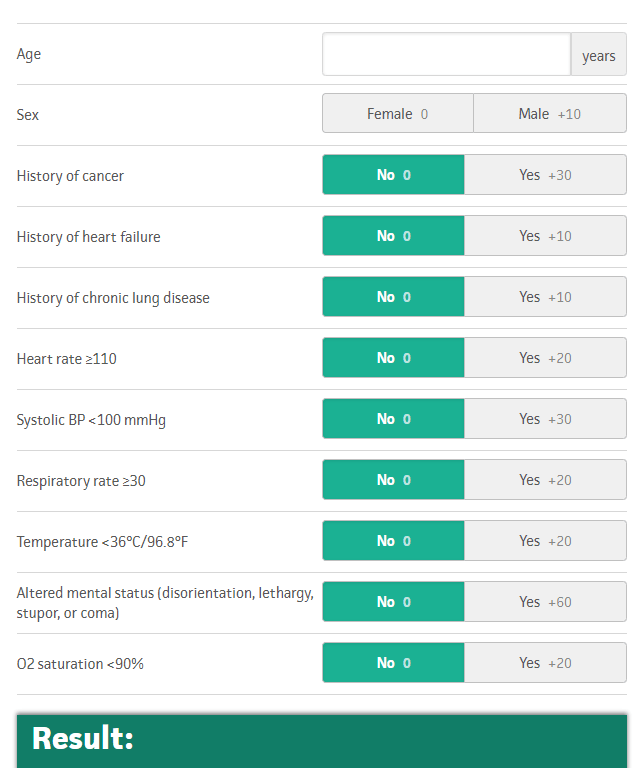Select Yes for Temperature <36°C
The image size is (635, 768).
pyautogui.click(x=545, y=541)
